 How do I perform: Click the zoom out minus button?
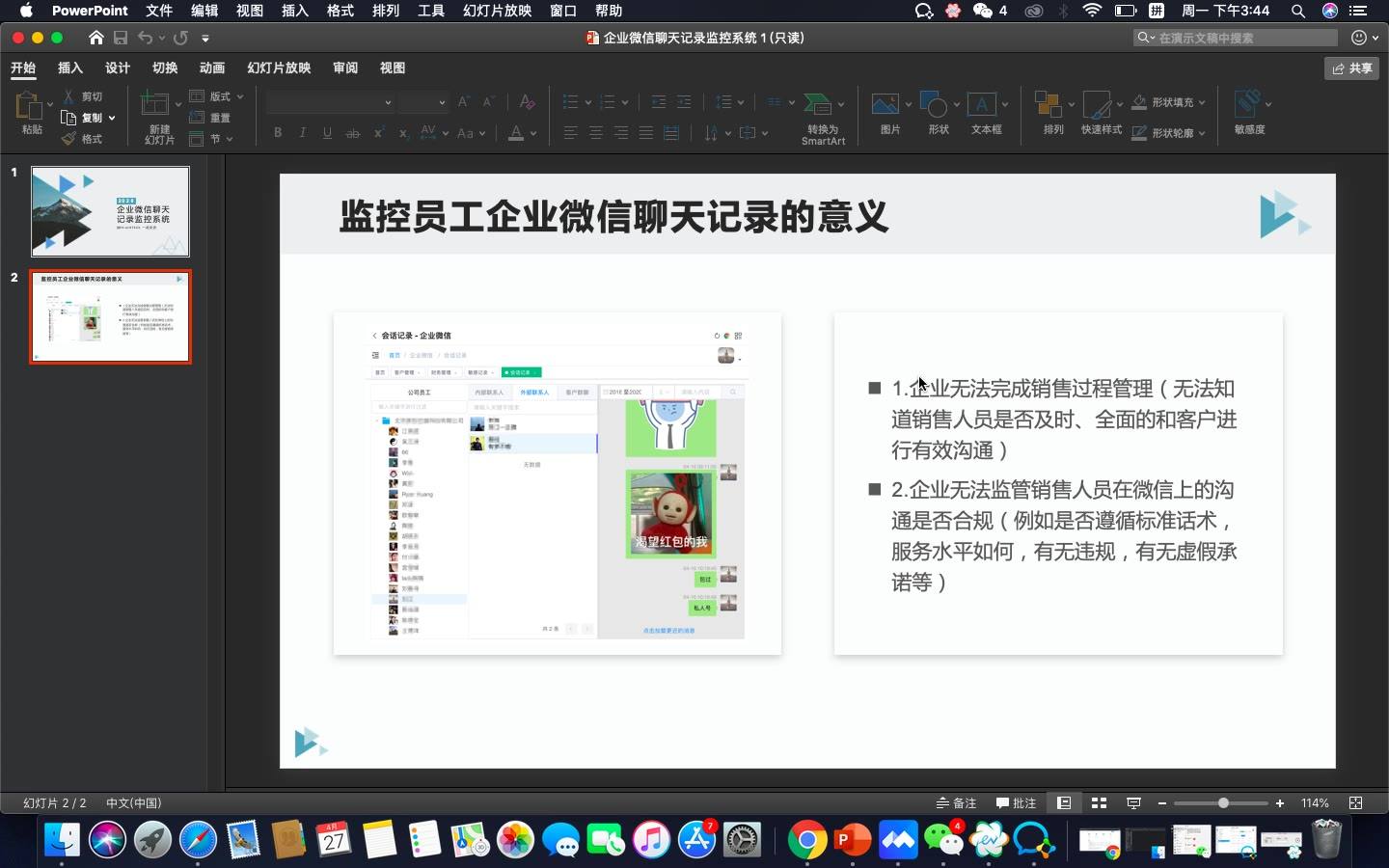click(x=1162, y=802)
